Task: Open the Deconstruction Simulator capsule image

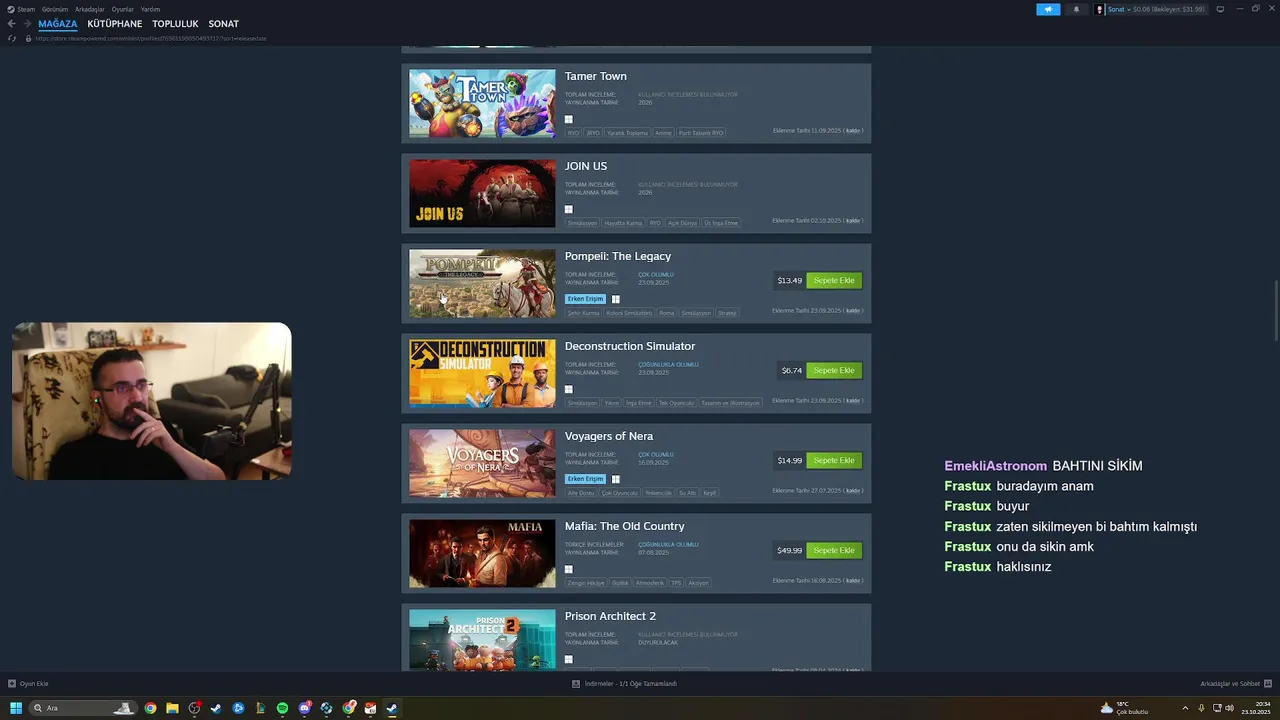Action: [x=482, y=374]
